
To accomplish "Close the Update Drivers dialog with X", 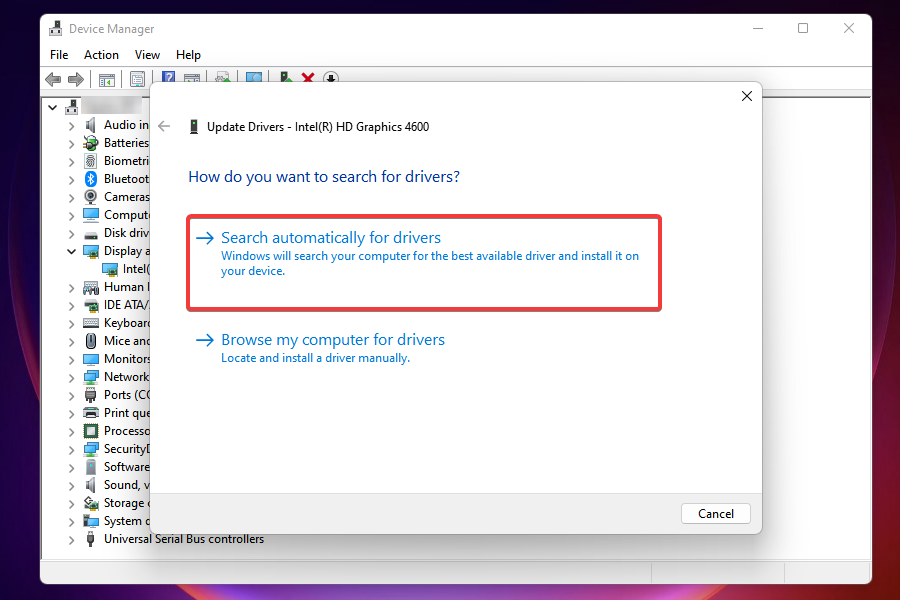I will coord(746,96).
